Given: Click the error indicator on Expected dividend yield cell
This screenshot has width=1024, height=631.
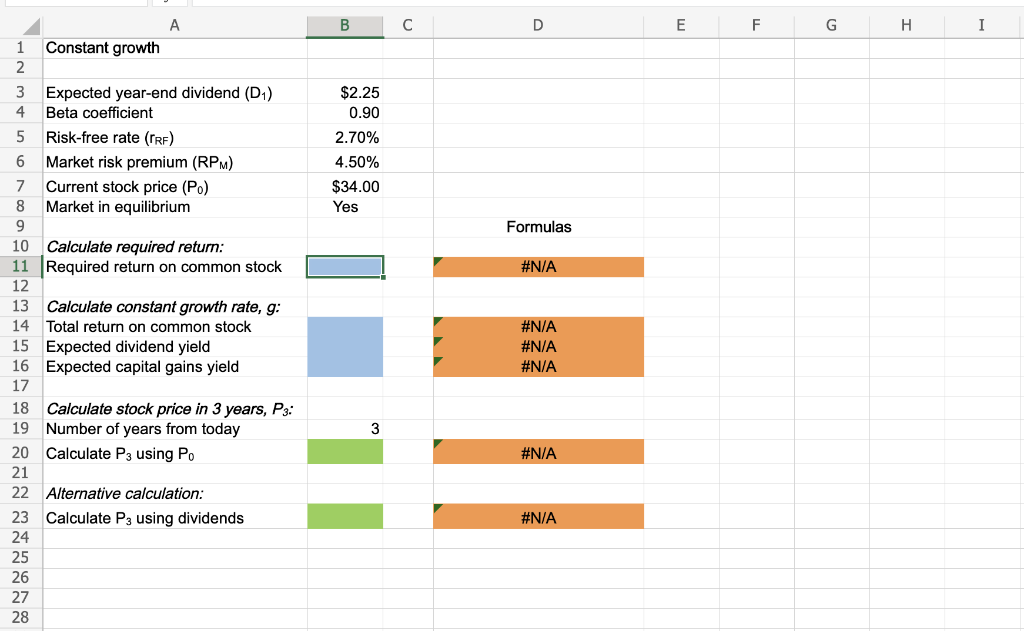Looking at the screenshot, I should pyautogui.click(x=437, y=340).
